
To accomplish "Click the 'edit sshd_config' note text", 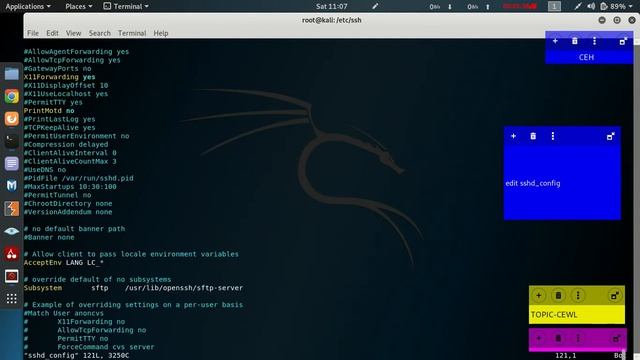I will click(533, 183).
